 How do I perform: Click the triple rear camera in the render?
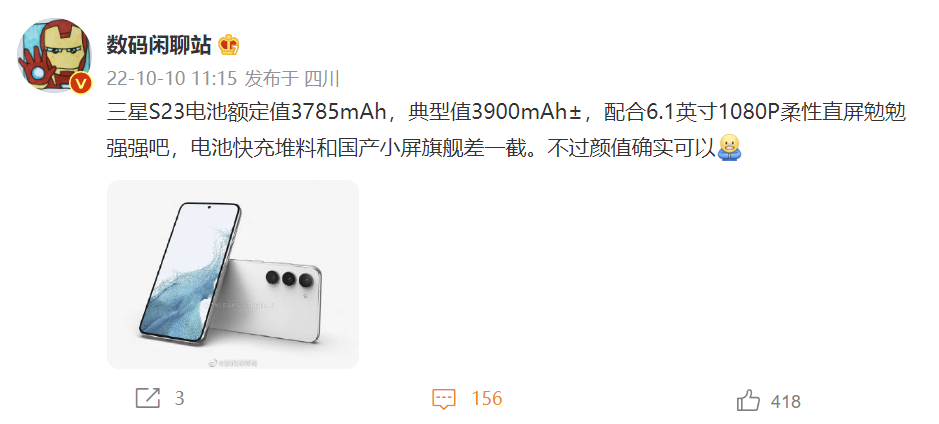coord(289,278)
